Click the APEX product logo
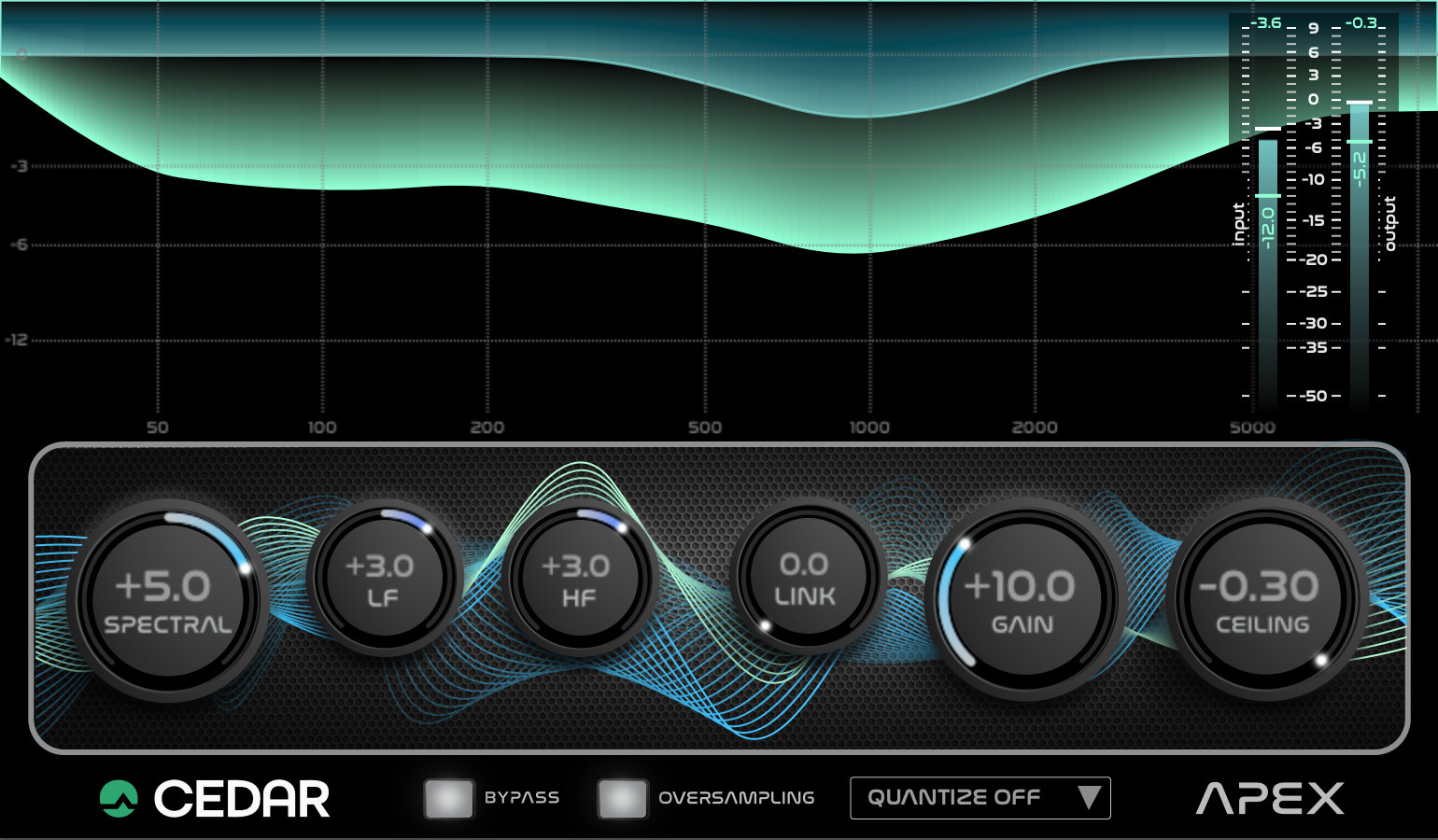 click(x=1270, y=799)
